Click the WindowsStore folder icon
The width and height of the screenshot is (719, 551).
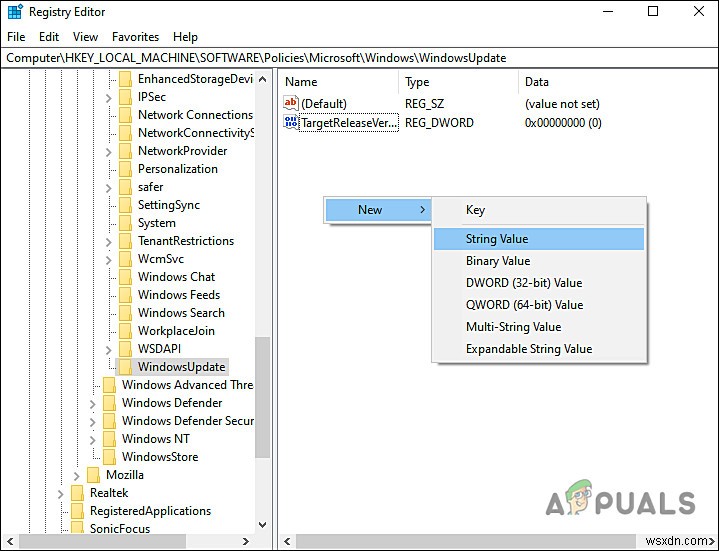tap(109, 457)
